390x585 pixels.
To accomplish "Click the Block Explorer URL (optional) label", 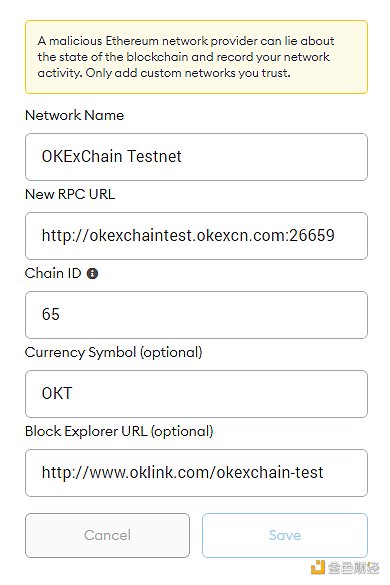I will (119, 432).
